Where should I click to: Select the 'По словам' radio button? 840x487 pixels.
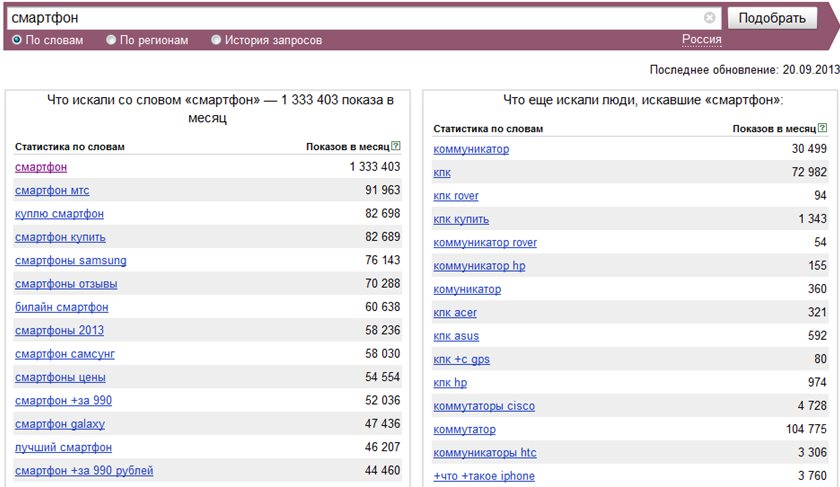click(x=17, y=40)
